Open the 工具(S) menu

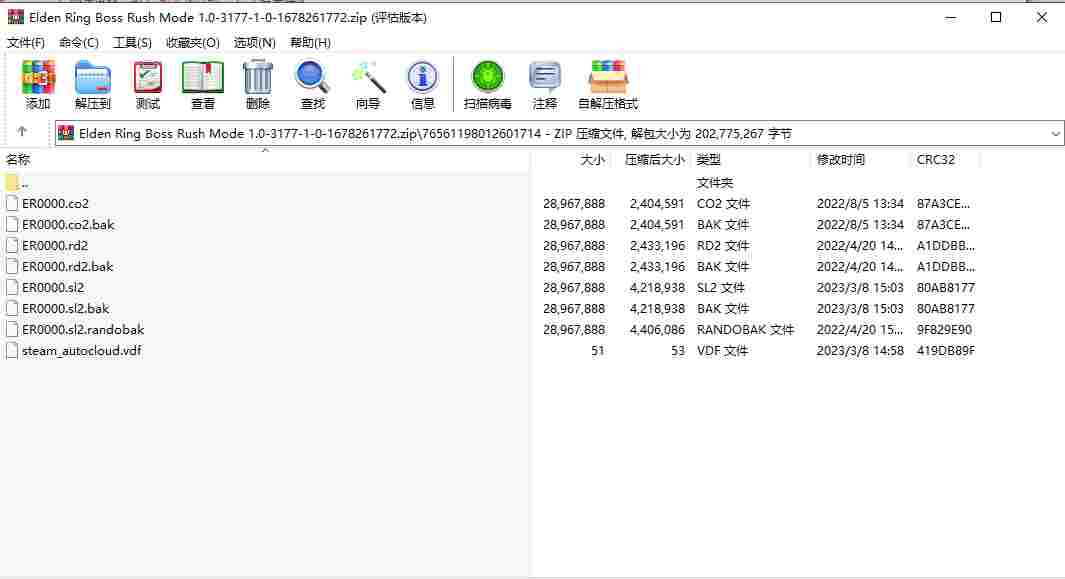[132, 42]
